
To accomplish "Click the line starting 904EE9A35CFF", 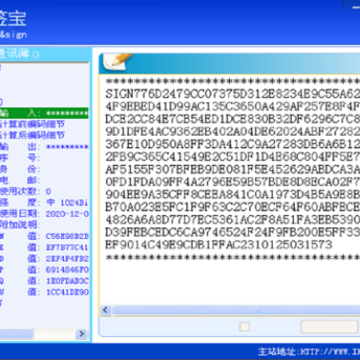I will pos(233,195).
